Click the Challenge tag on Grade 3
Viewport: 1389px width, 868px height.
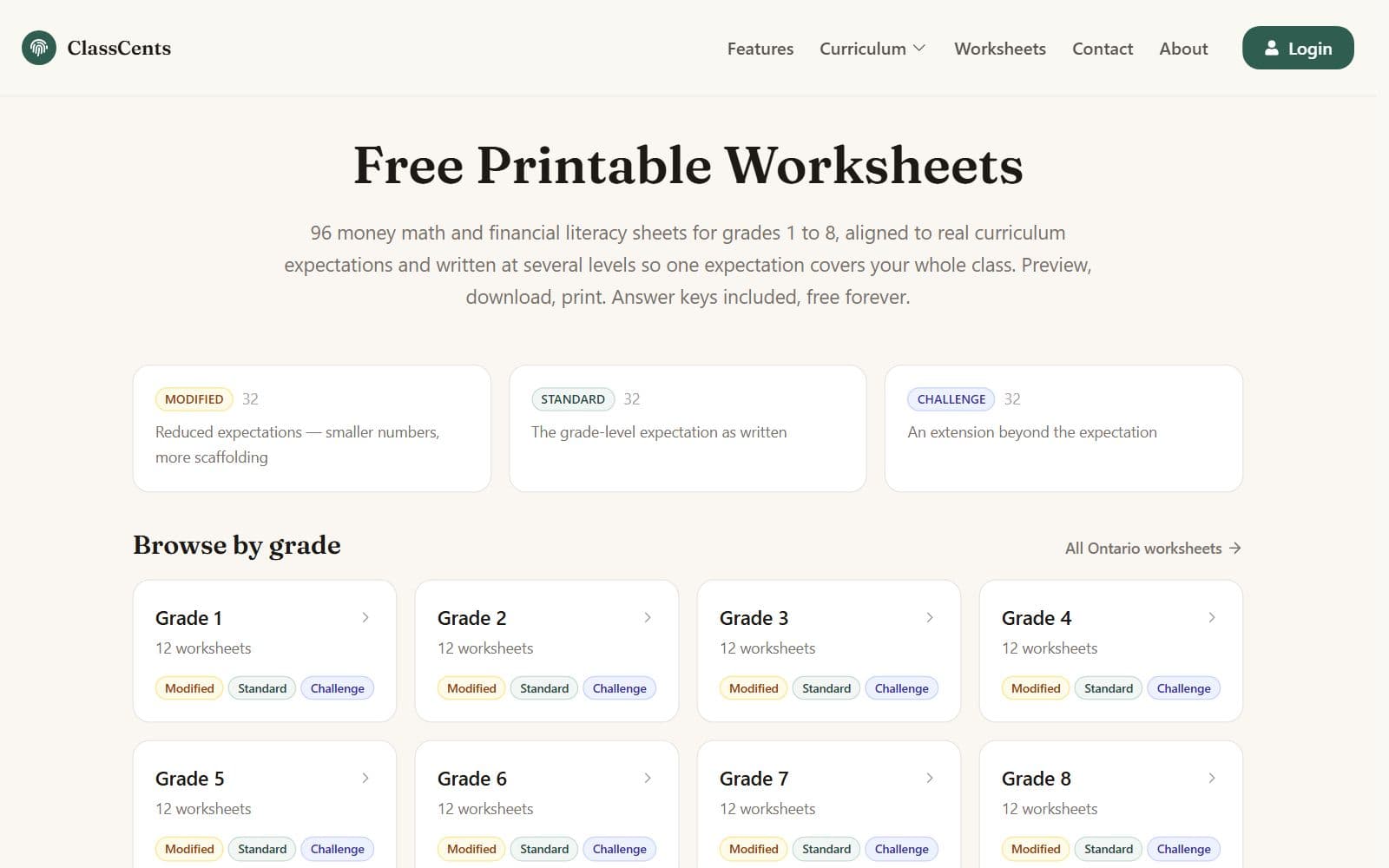pos(902,688)
